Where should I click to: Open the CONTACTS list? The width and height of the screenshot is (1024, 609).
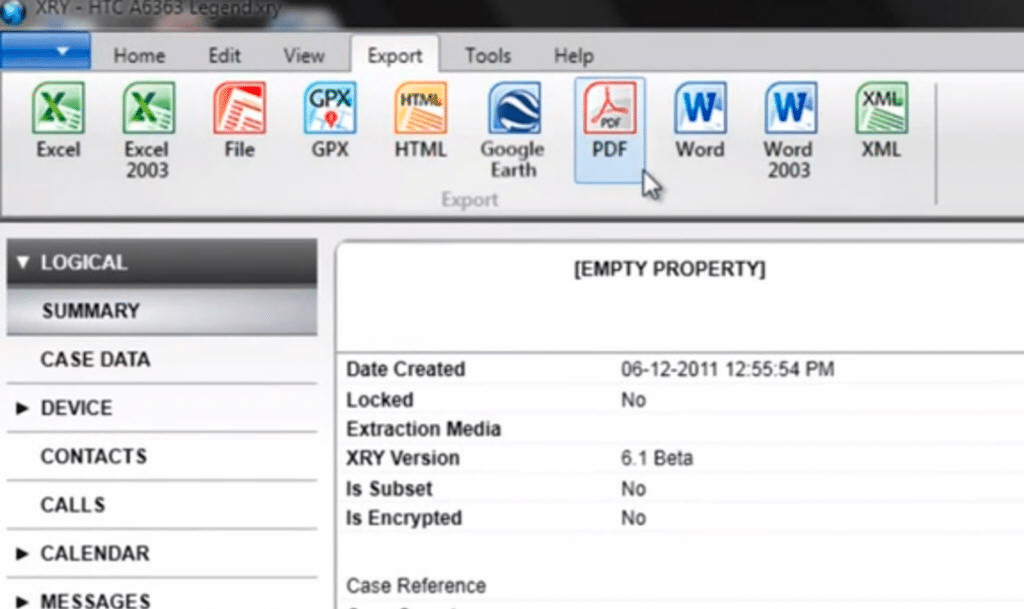tap(95, 456)
